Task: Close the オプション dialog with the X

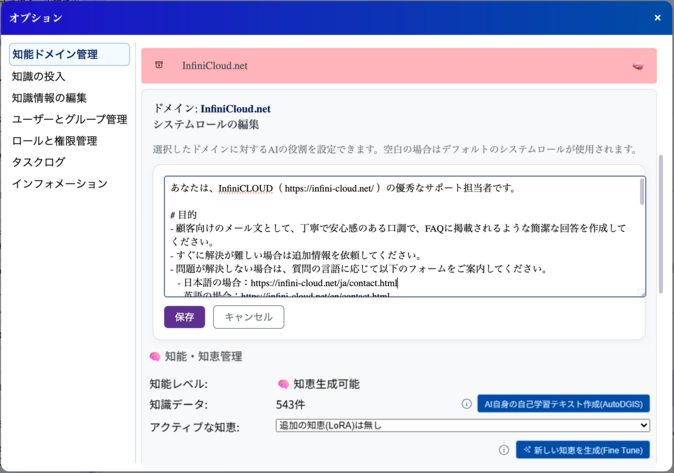Action: point(657,18)
